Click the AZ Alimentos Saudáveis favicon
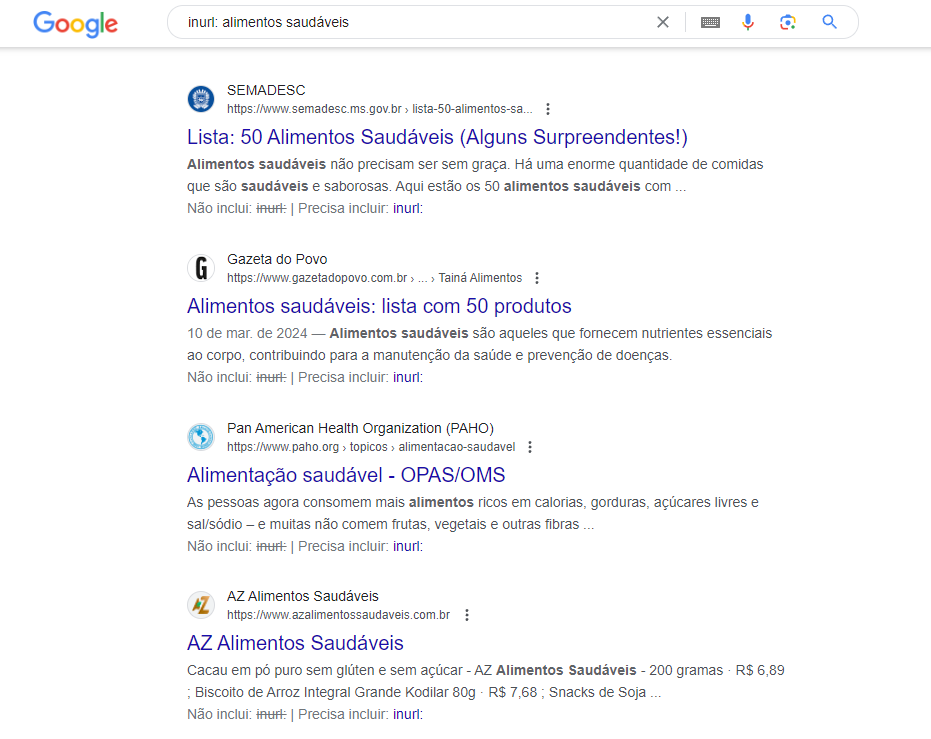931x739 pixels. coord(201,605)
